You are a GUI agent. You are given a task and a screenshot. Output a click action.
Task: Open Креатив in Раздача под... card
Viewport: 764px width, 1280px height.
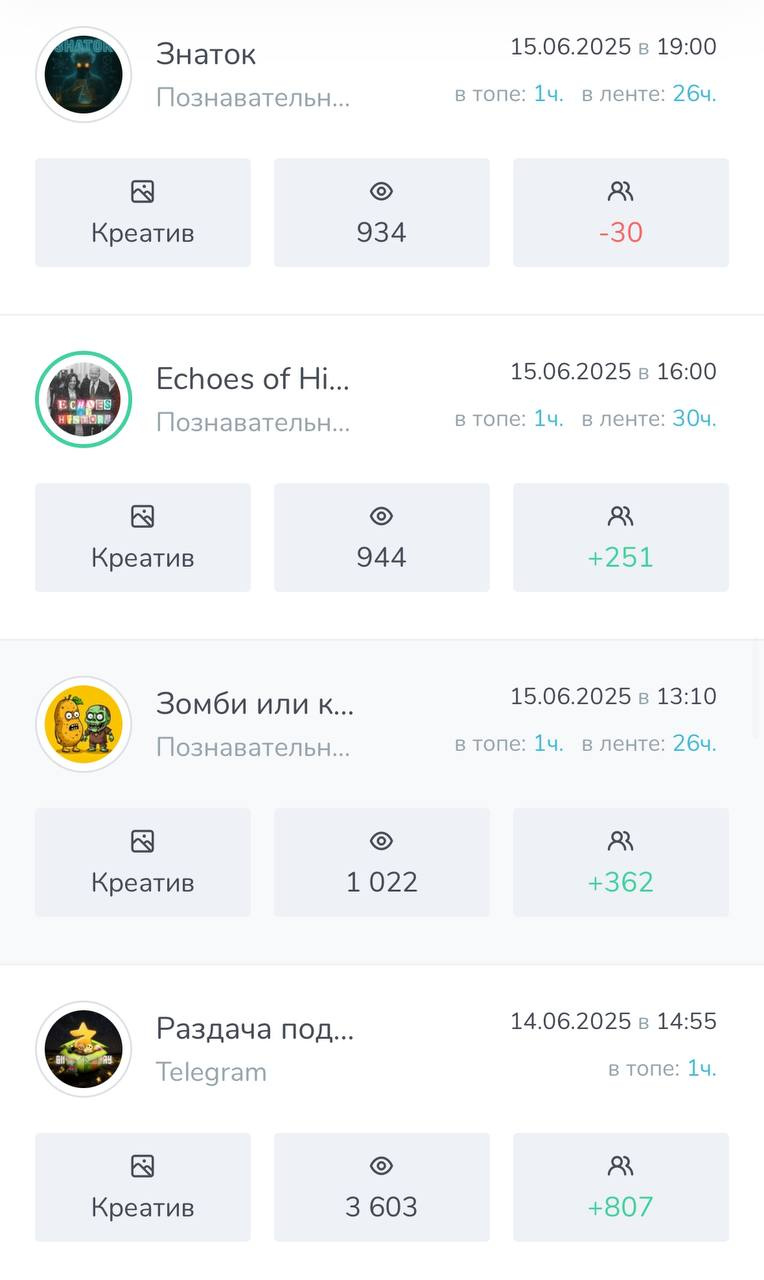(x=143, y=1187)
